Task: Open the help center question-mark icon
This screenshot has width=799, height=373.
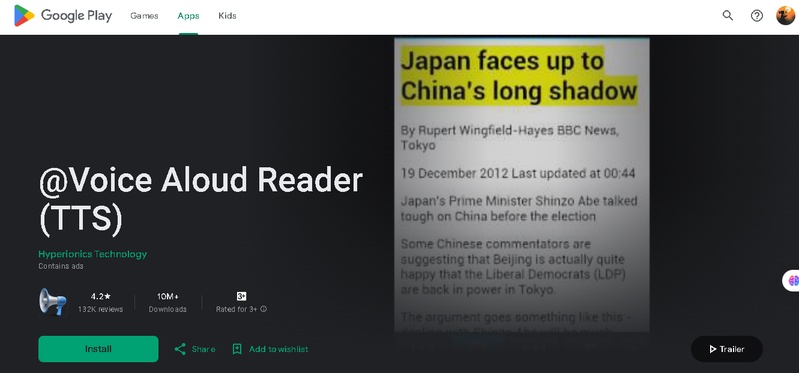Action: pyautogui.click(x=757, y=16)
